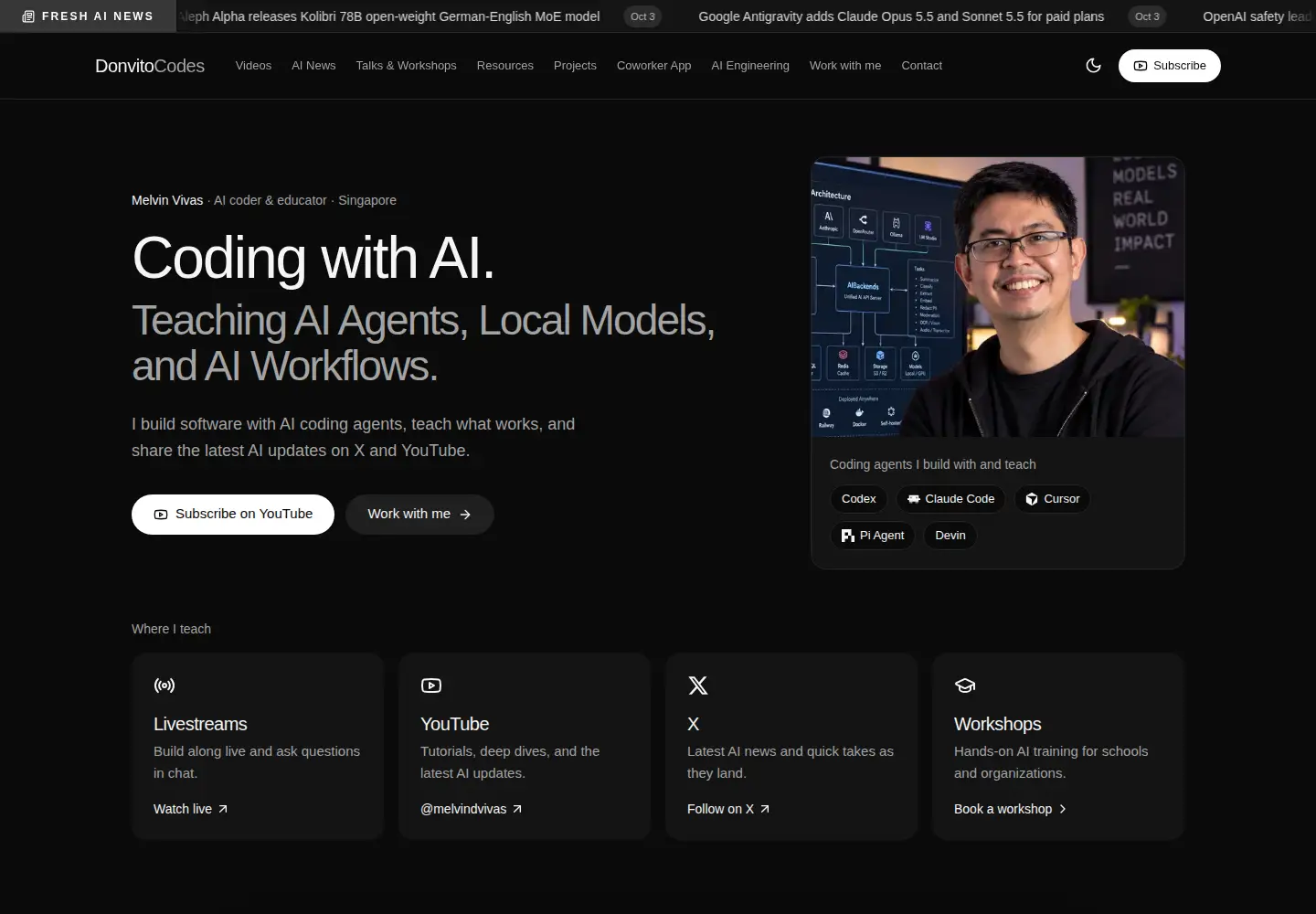1316x914 pixels.
Task: Toggle dark mode with the moon icon
Action: [x=1093, y=65]
